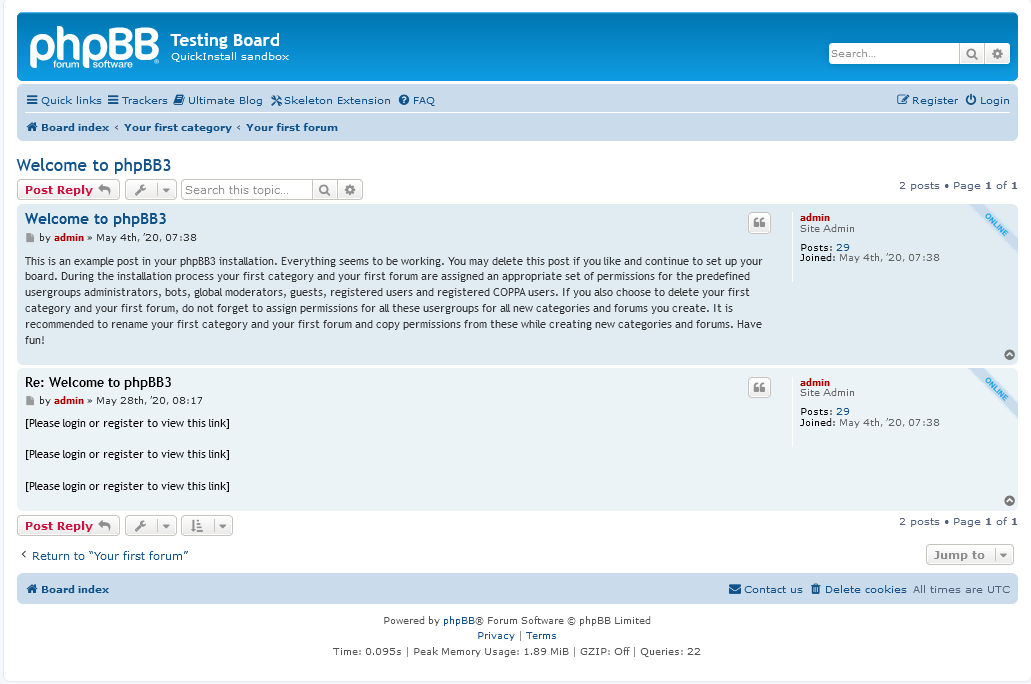
Task: Click the top arrow icon in reply post
Action: [1009, 501]
